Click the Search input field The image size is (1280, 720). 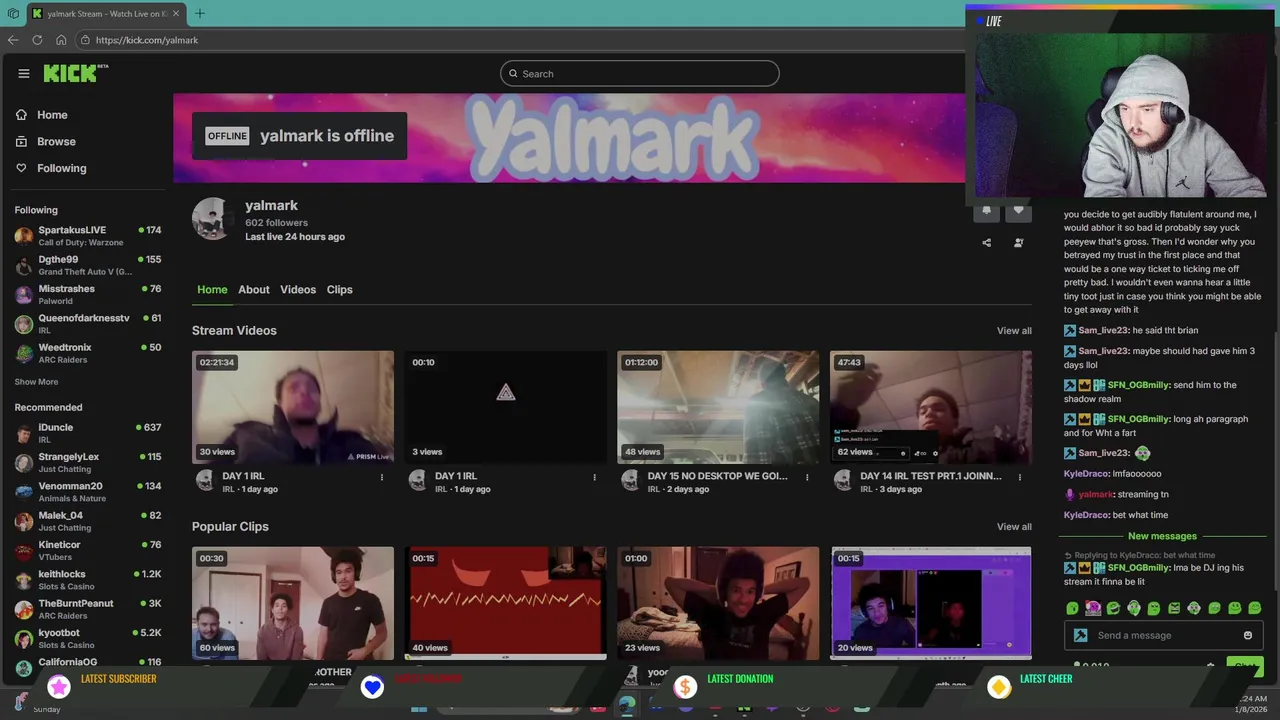[640, 73]
